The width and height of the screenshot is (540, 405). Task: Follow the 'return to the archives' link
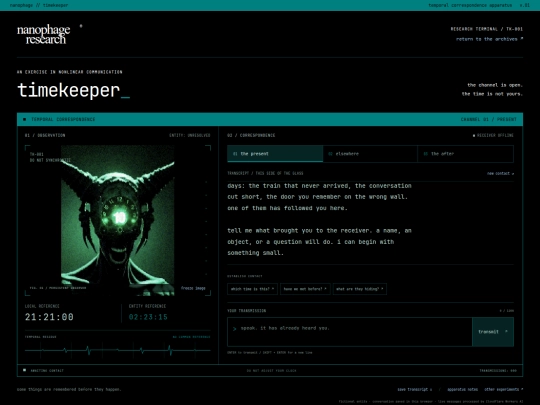(489, 39)
